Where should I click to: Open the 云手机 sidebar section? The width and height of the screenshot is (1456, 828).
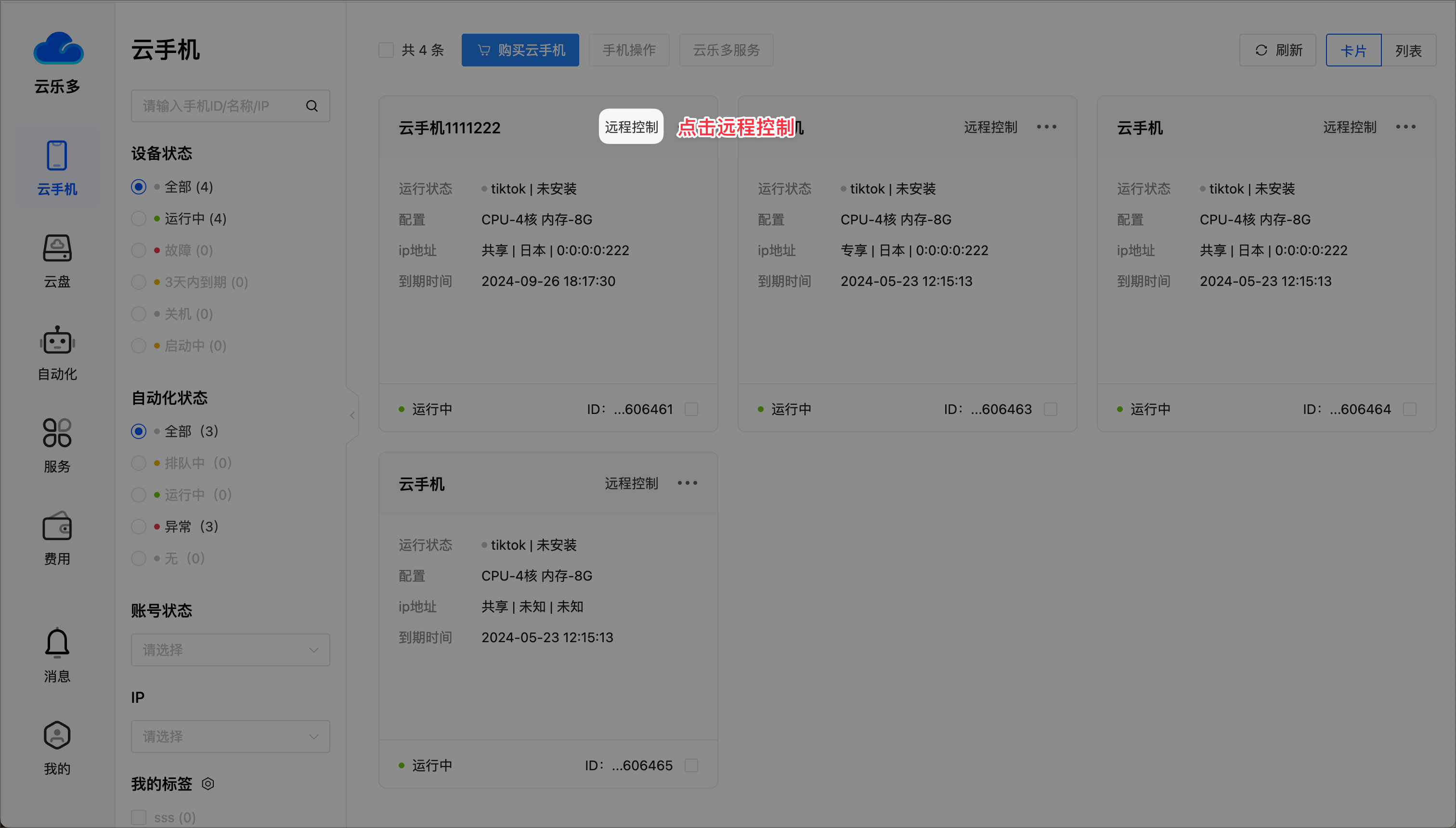point(57,167)
